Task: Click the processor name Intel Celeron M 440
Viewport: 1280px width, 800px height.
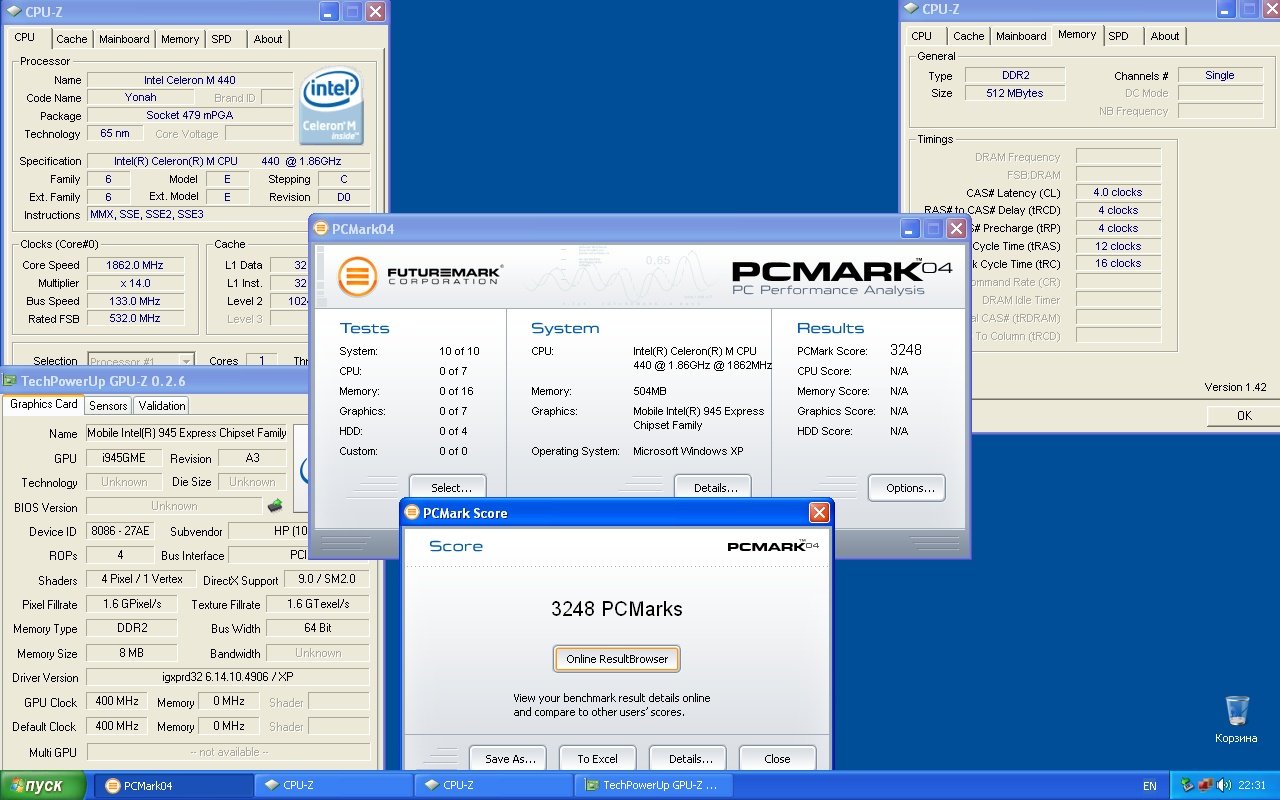Action: tap(190, 80)
